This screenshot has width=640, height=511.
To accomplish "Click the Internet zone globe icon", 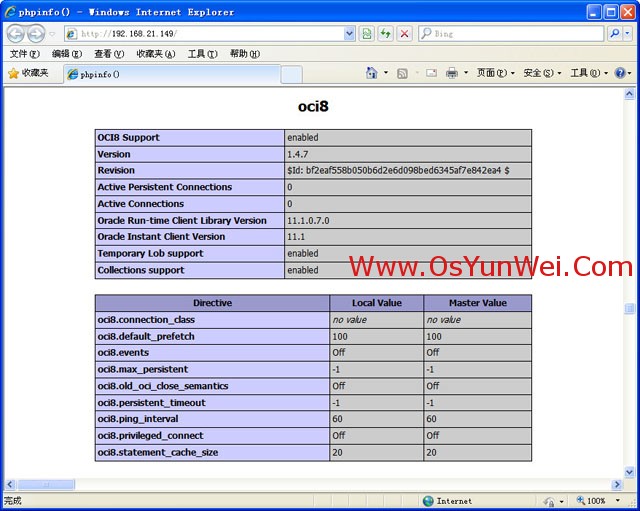I will tap(428, 501).
